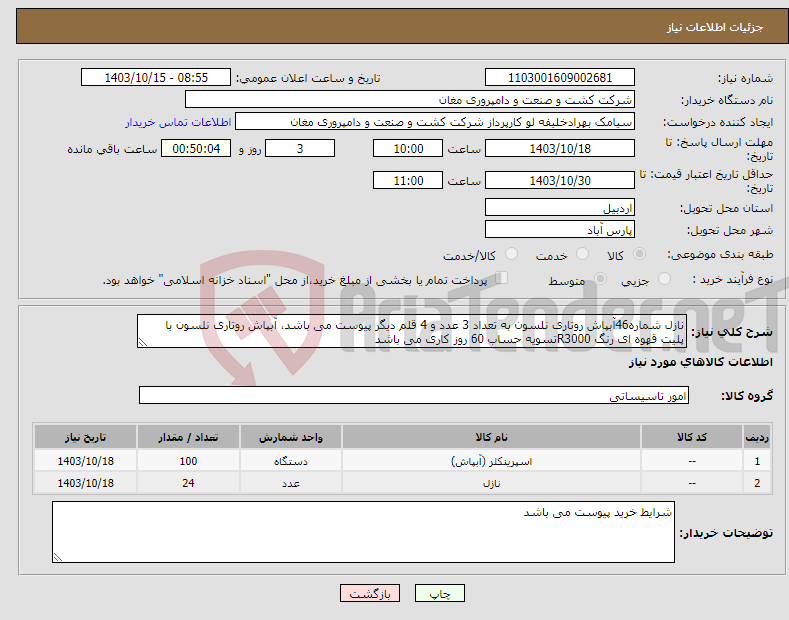Click the شرح کلی نیاز description textarea

(412, 331)
